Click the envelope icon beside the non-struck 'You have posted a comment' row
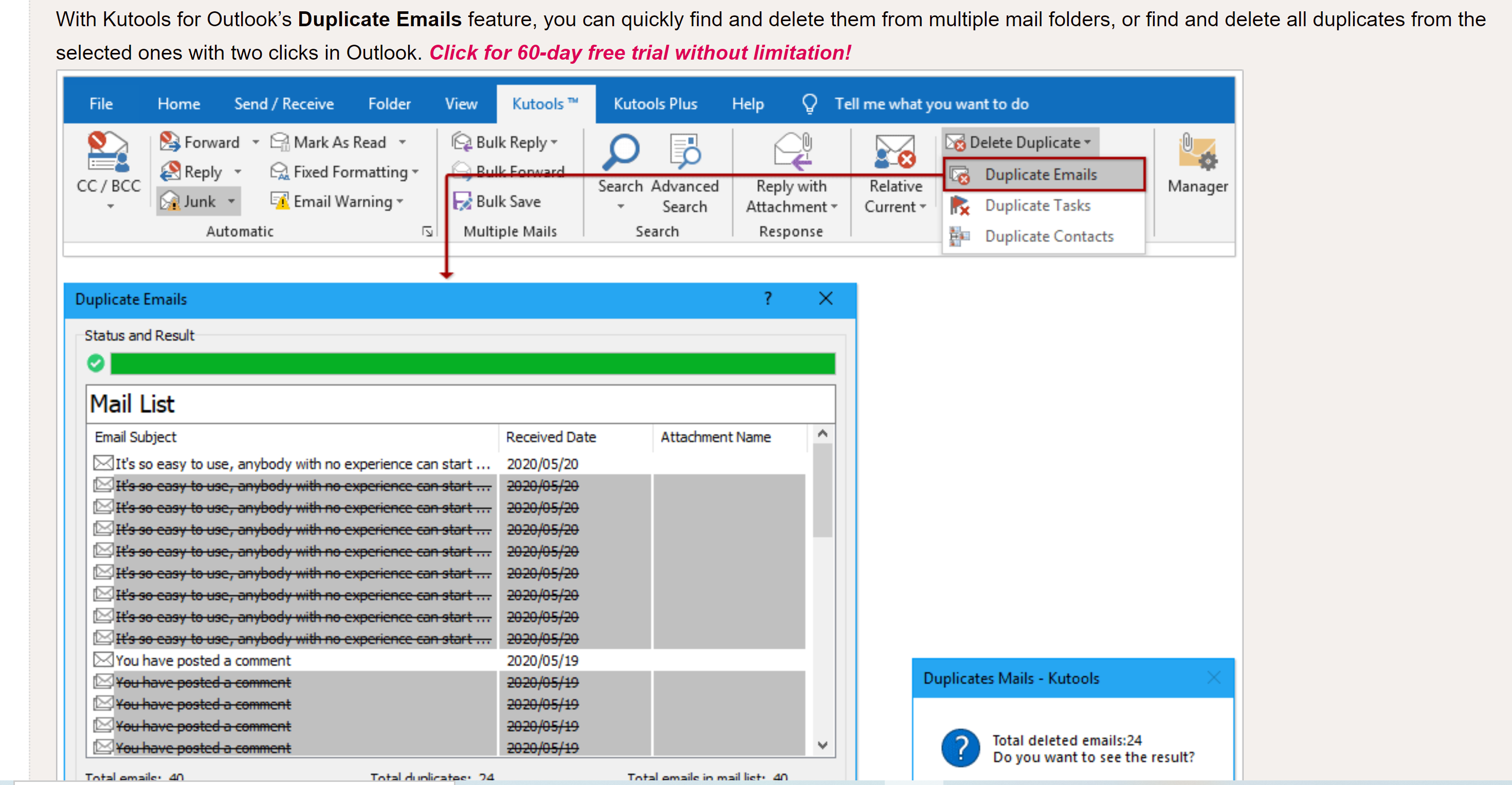 point(103,660)
